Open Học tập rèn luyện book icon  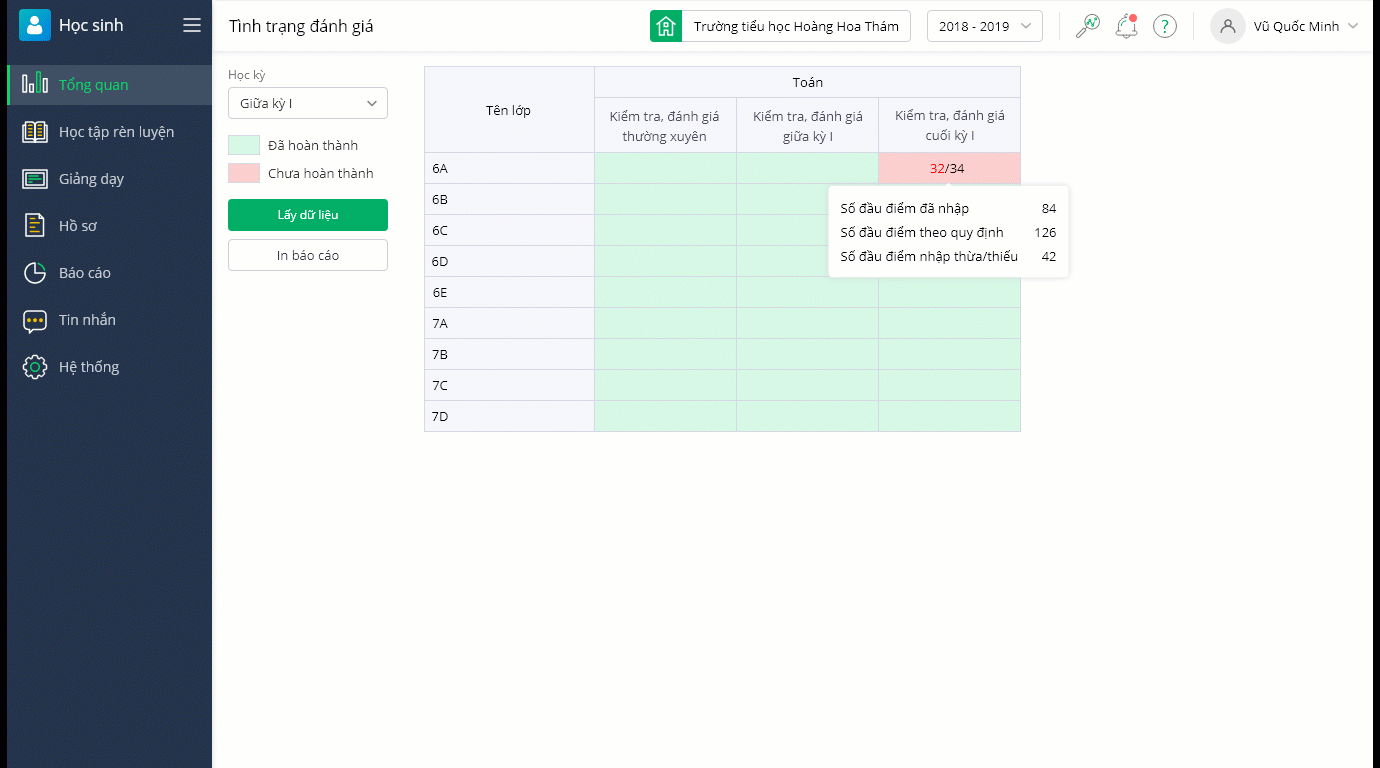[35, 131]
